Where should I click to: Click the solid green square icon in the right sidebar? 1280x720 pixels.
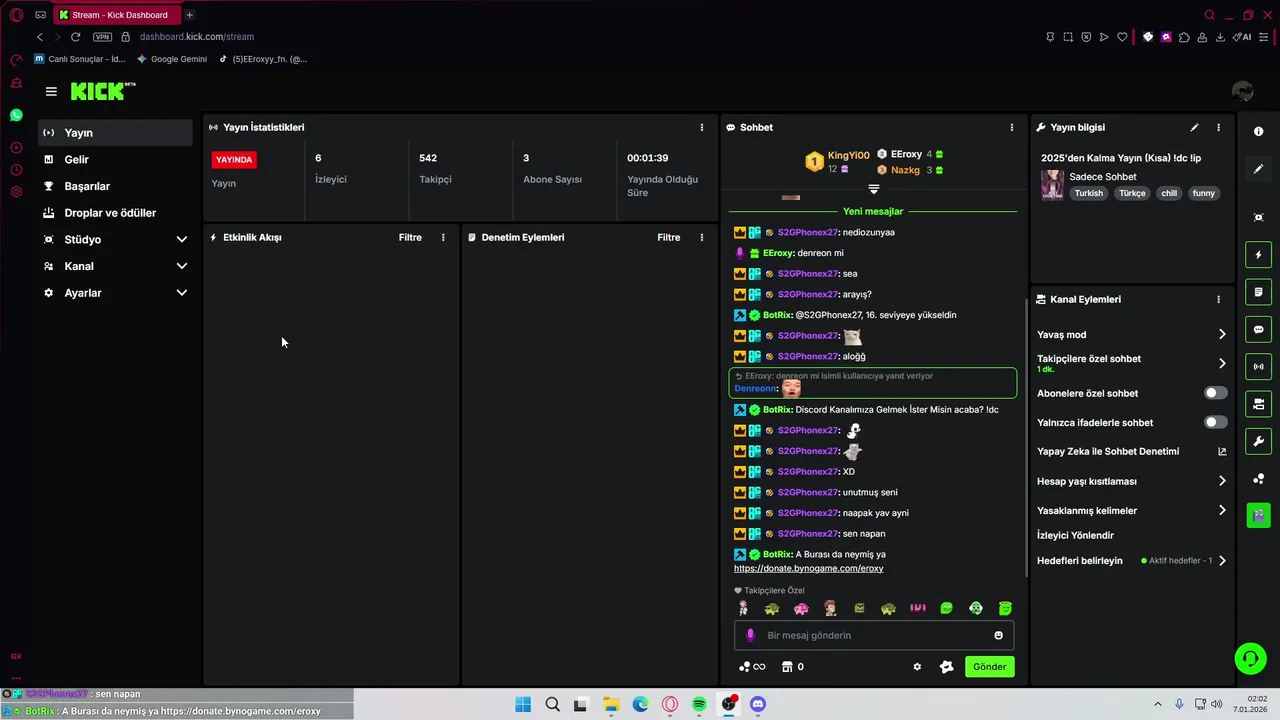[1259, 516]
